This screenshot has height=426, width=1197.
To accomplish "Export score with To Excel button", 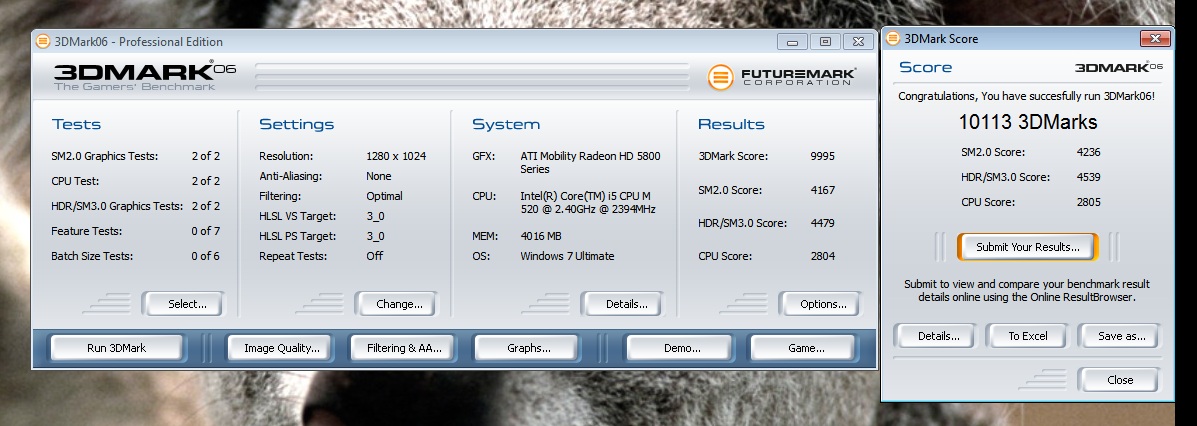I will 1027,336.
